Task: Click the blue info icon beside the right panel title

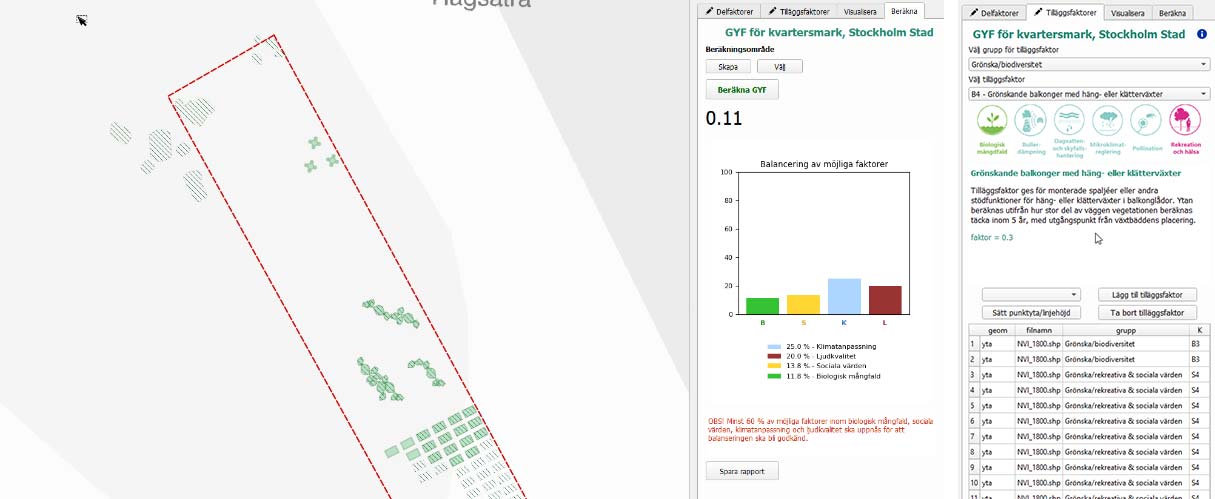Action: click(1201, 34)
